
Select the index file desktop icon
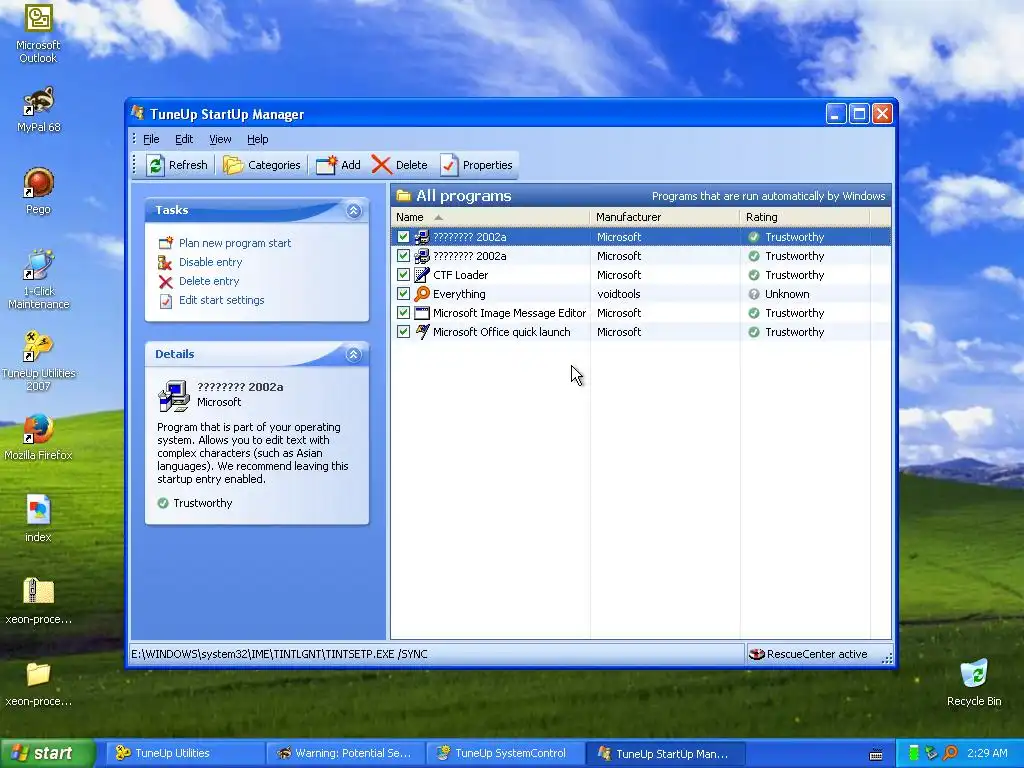click(x=38, y=519)
